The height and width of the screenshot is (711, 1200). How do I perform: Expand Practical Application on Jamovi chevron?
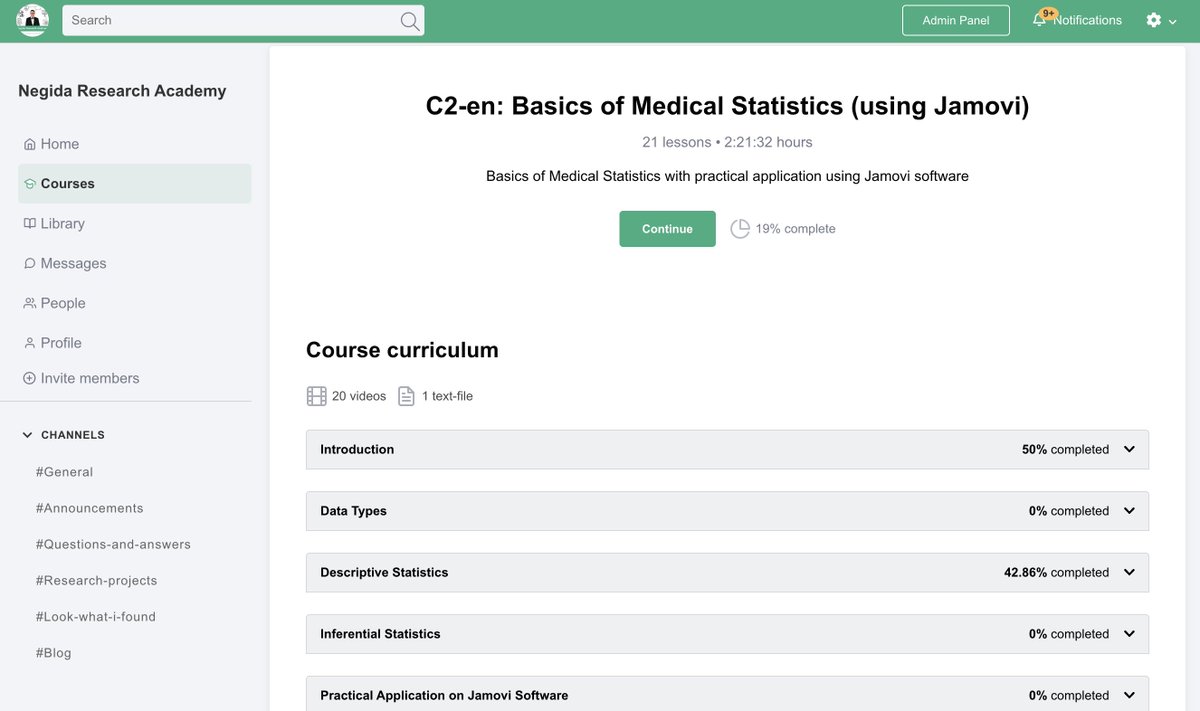(1129, 695)
